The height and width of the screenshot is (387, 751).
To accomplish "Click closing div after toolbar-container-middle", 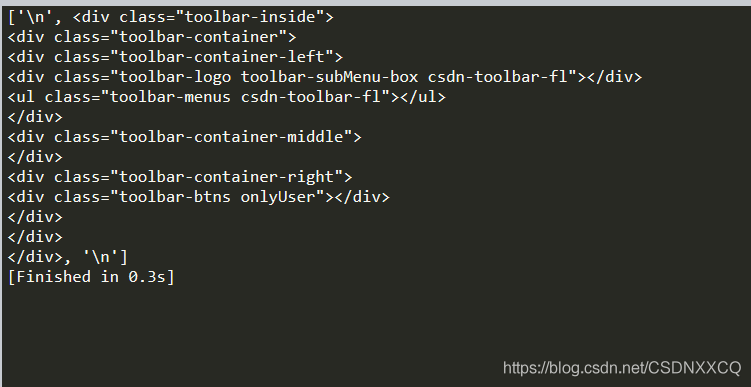I will click(35, 157).
